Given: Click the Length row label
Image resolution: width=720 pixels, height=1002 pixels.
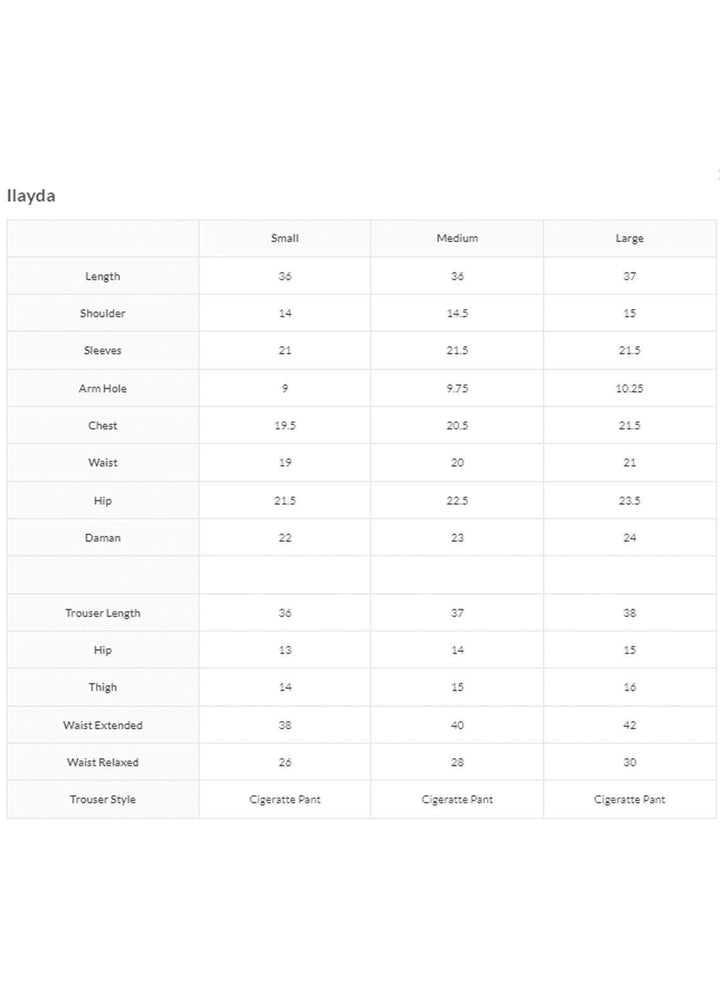Looking at the screenshot, I should pyautogui.click(x=103, y=276).
